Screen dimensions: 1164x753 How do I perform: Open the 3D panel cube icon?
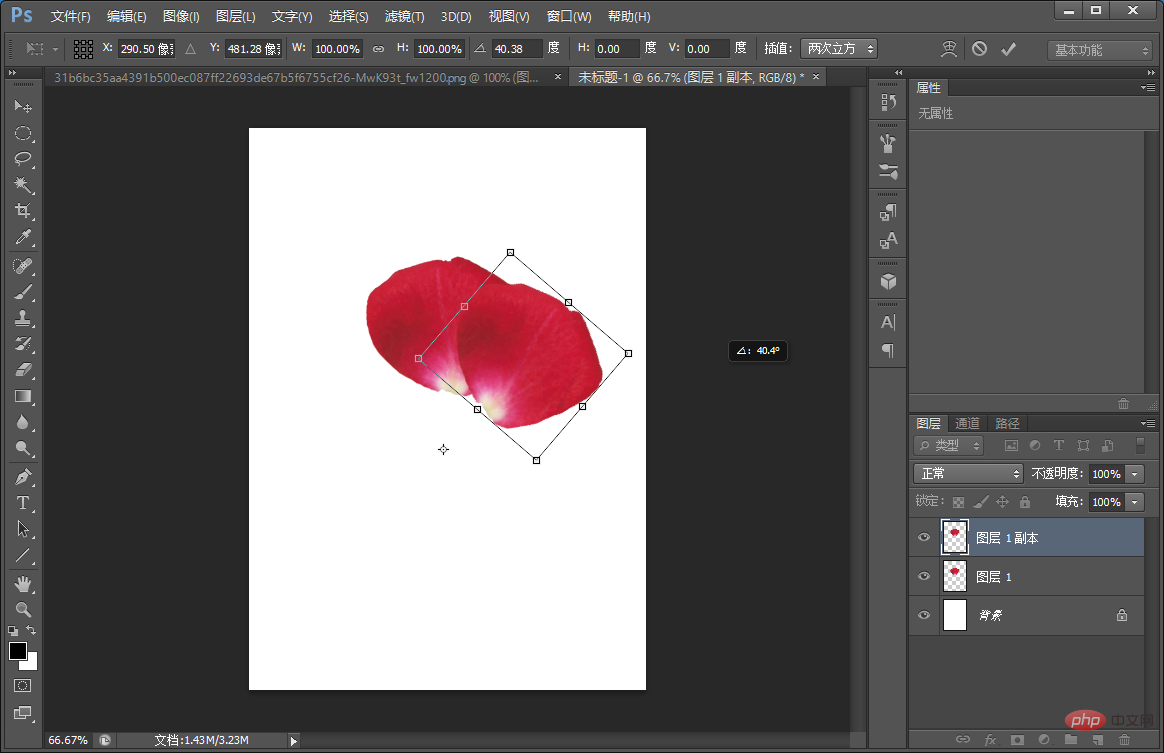(888, 281)
